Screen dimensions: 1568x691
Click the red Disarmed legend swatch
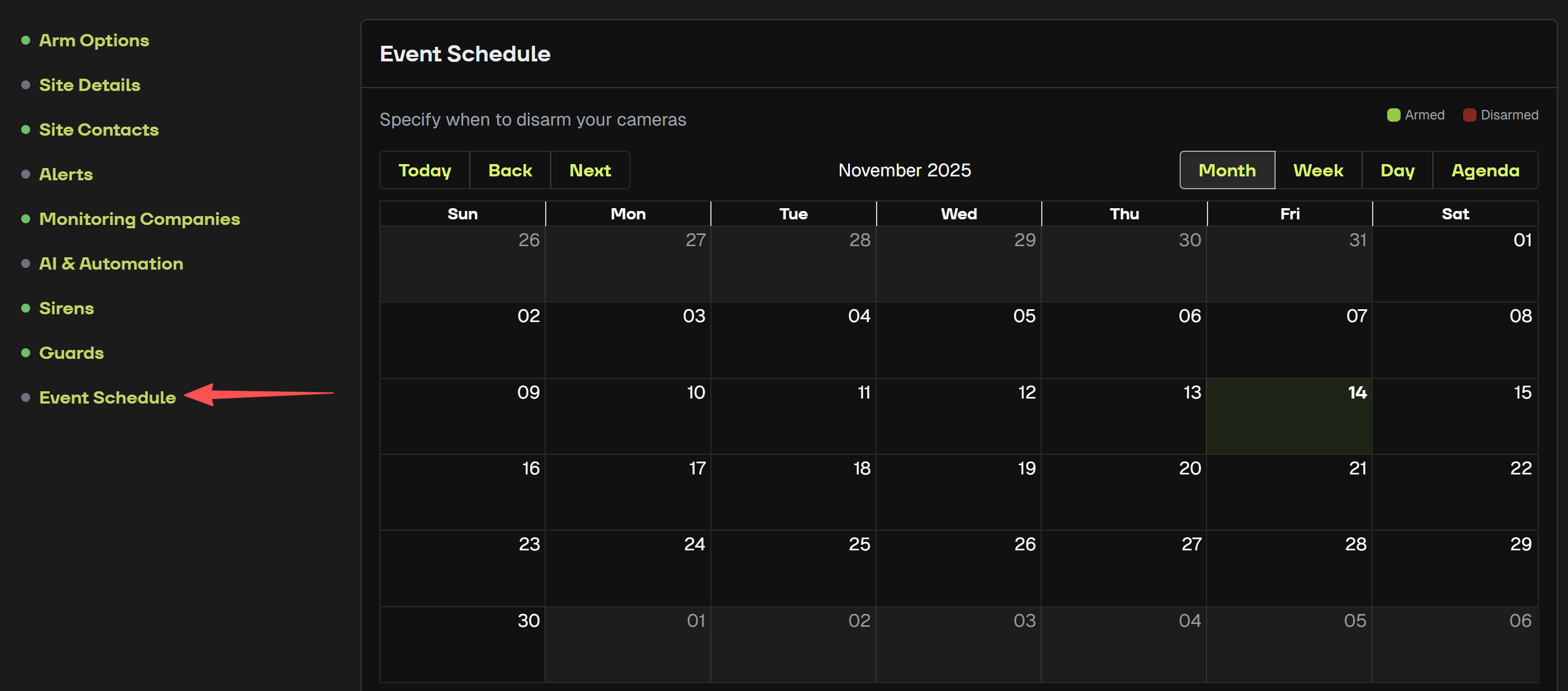[x=1469, y=115]
